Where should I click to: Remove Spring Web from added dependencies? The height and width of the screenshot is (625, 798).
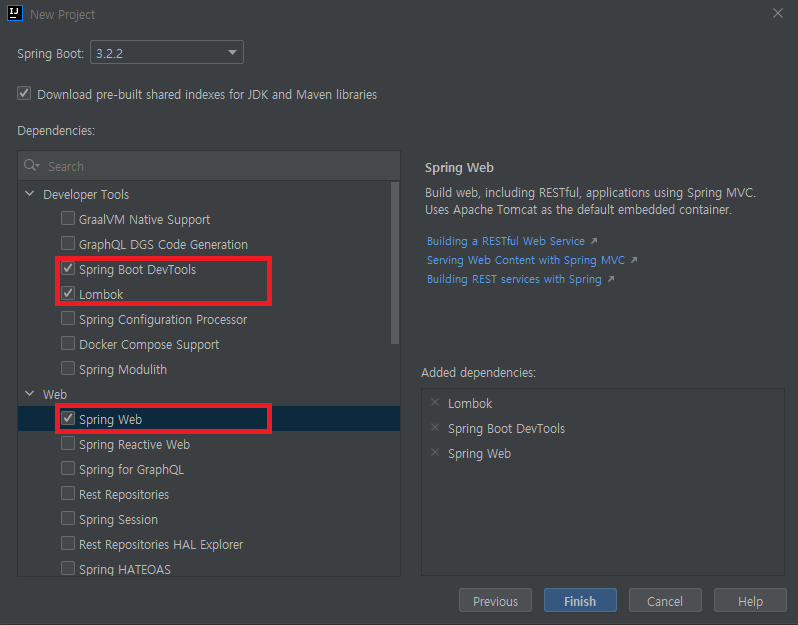[x=435, y=452]
